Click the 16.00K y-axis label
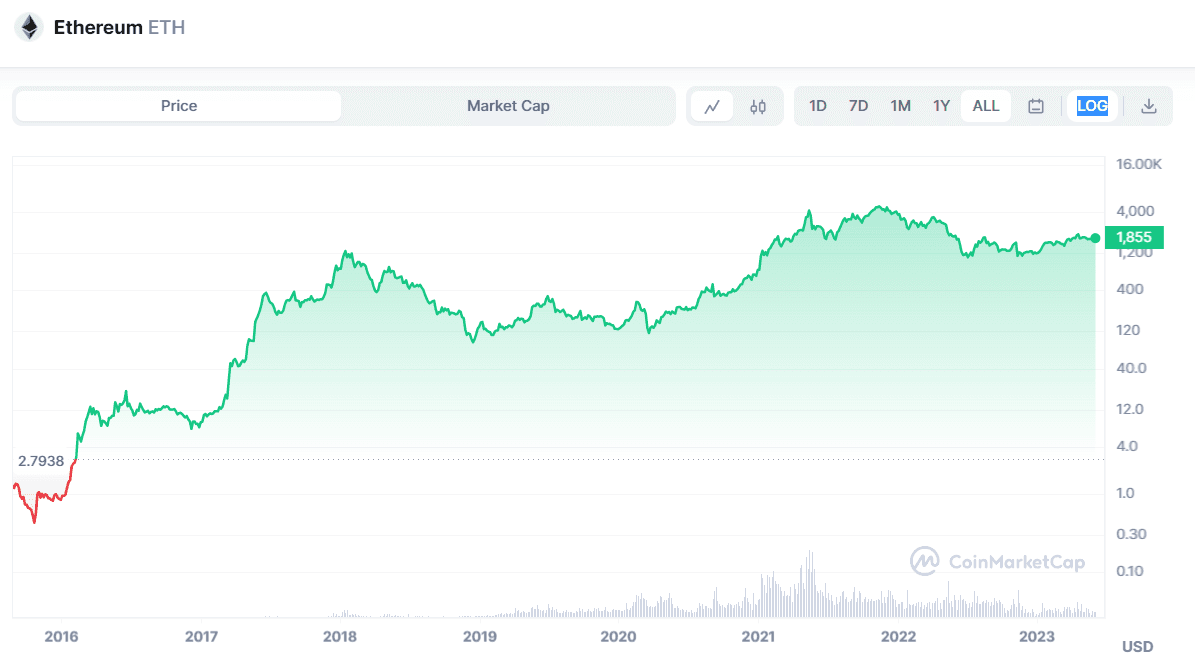Screen dimensions: 1195x663 tap(1139, 164)
